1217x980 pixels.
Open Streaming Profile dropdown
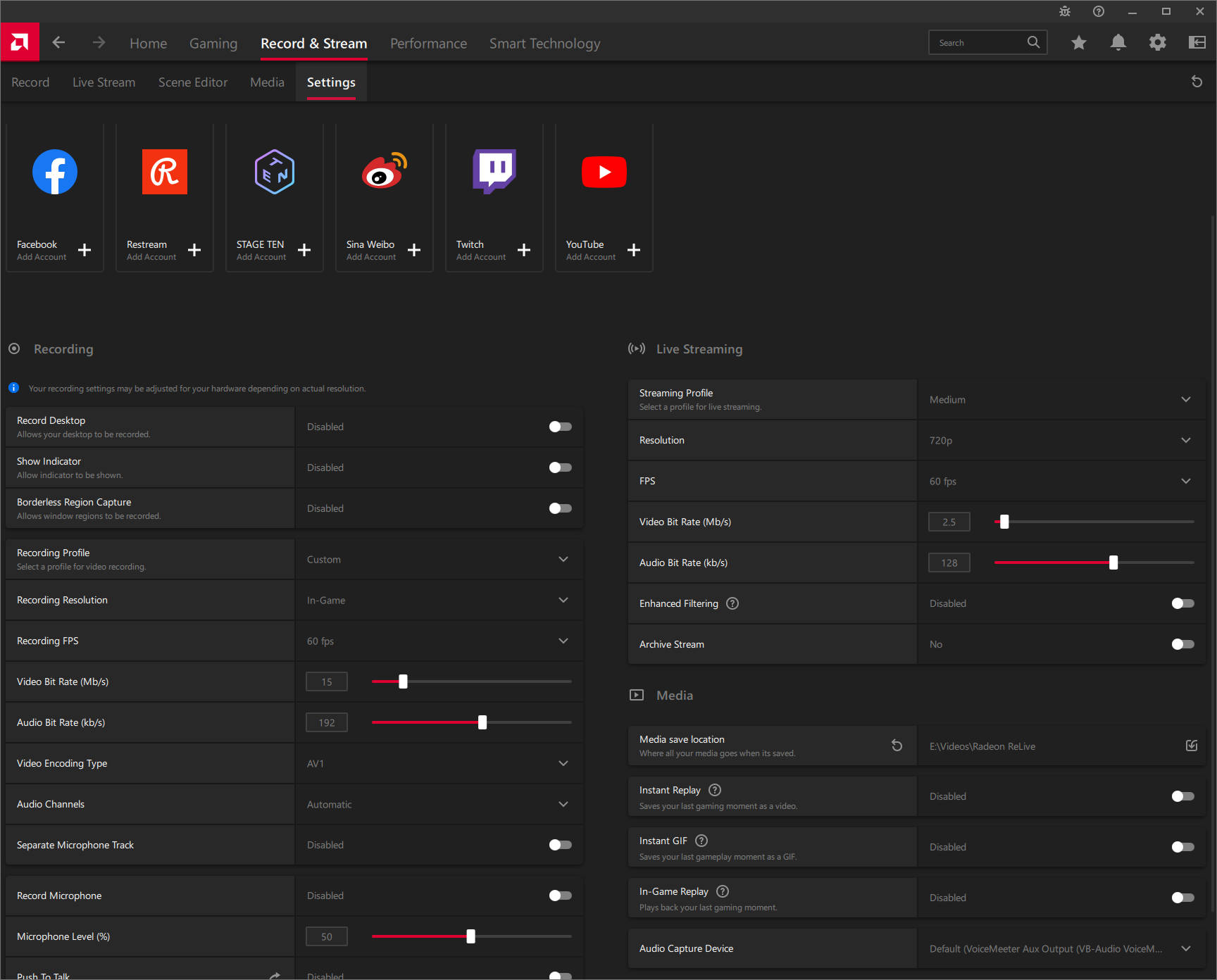pos(1061,399)
